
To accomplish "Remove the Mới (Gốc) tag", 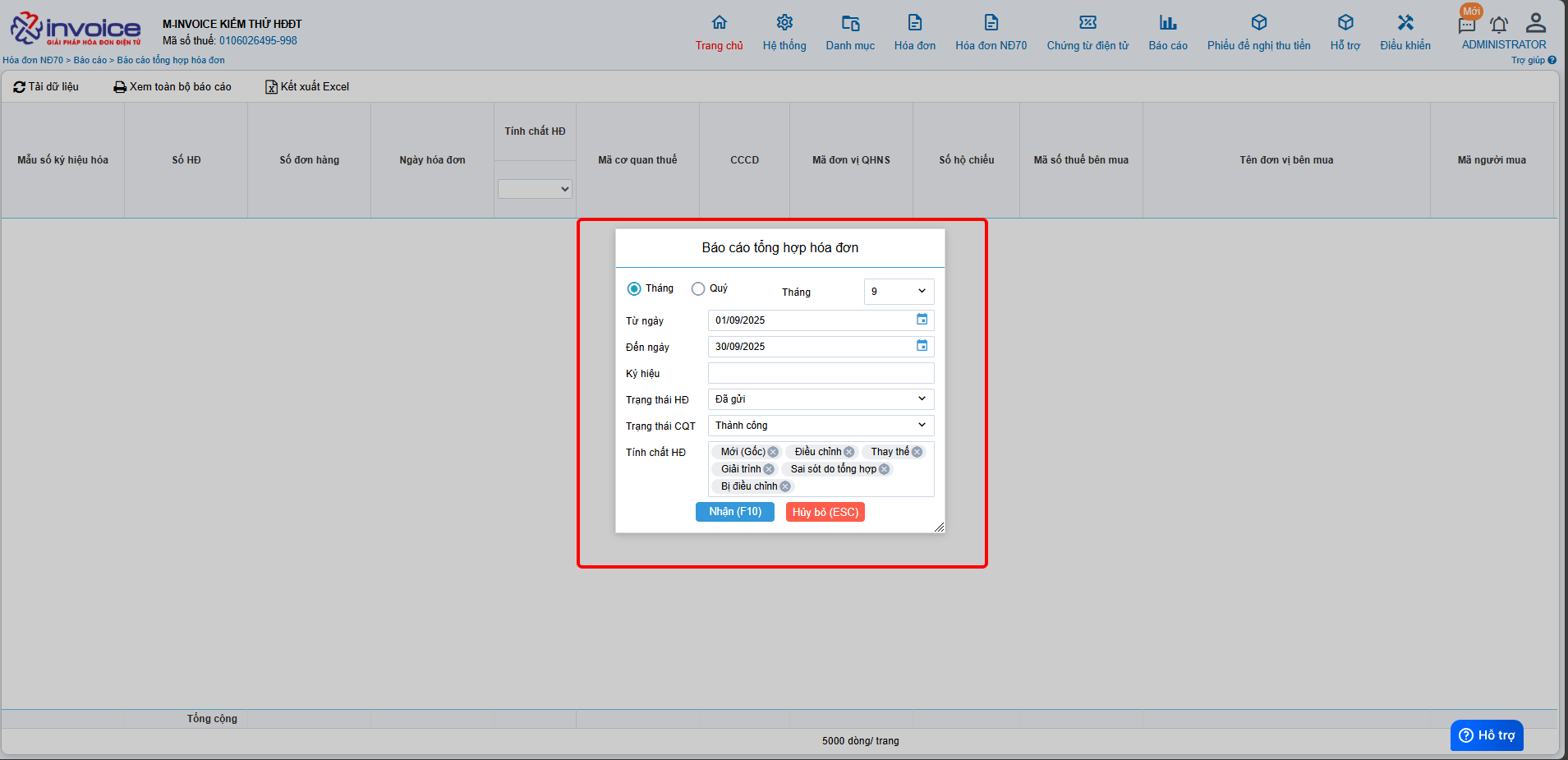I will pyautogui.click(x=773, y=452).
